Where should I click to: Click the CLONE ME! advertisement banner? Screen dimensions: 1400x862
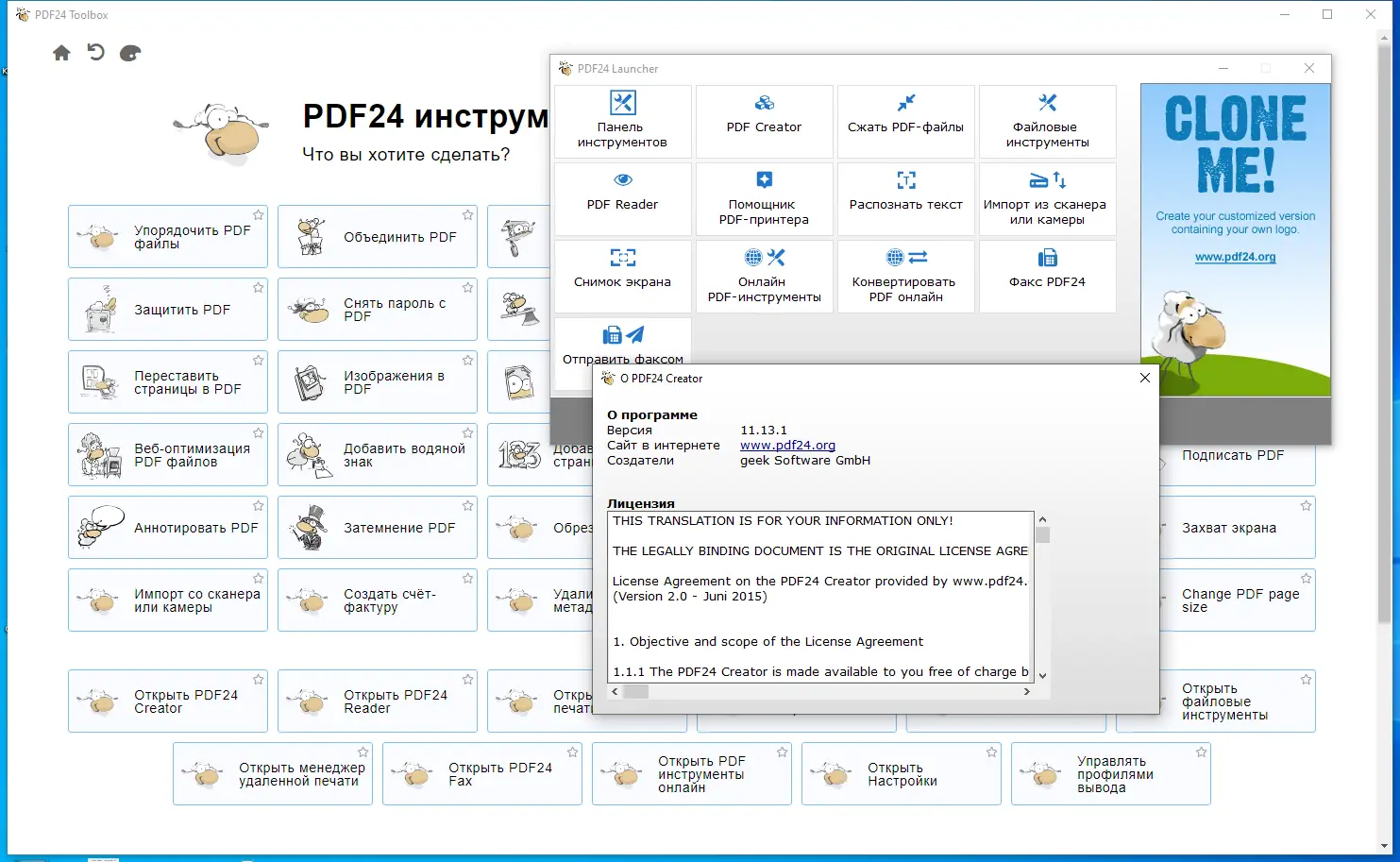click(1236, 240)
